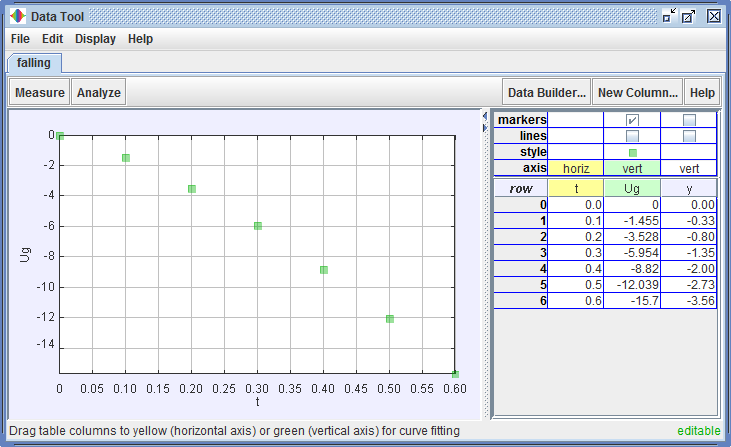Select the Ug value cell in row 4
The image size is (731, 447).
pos(632,268)
